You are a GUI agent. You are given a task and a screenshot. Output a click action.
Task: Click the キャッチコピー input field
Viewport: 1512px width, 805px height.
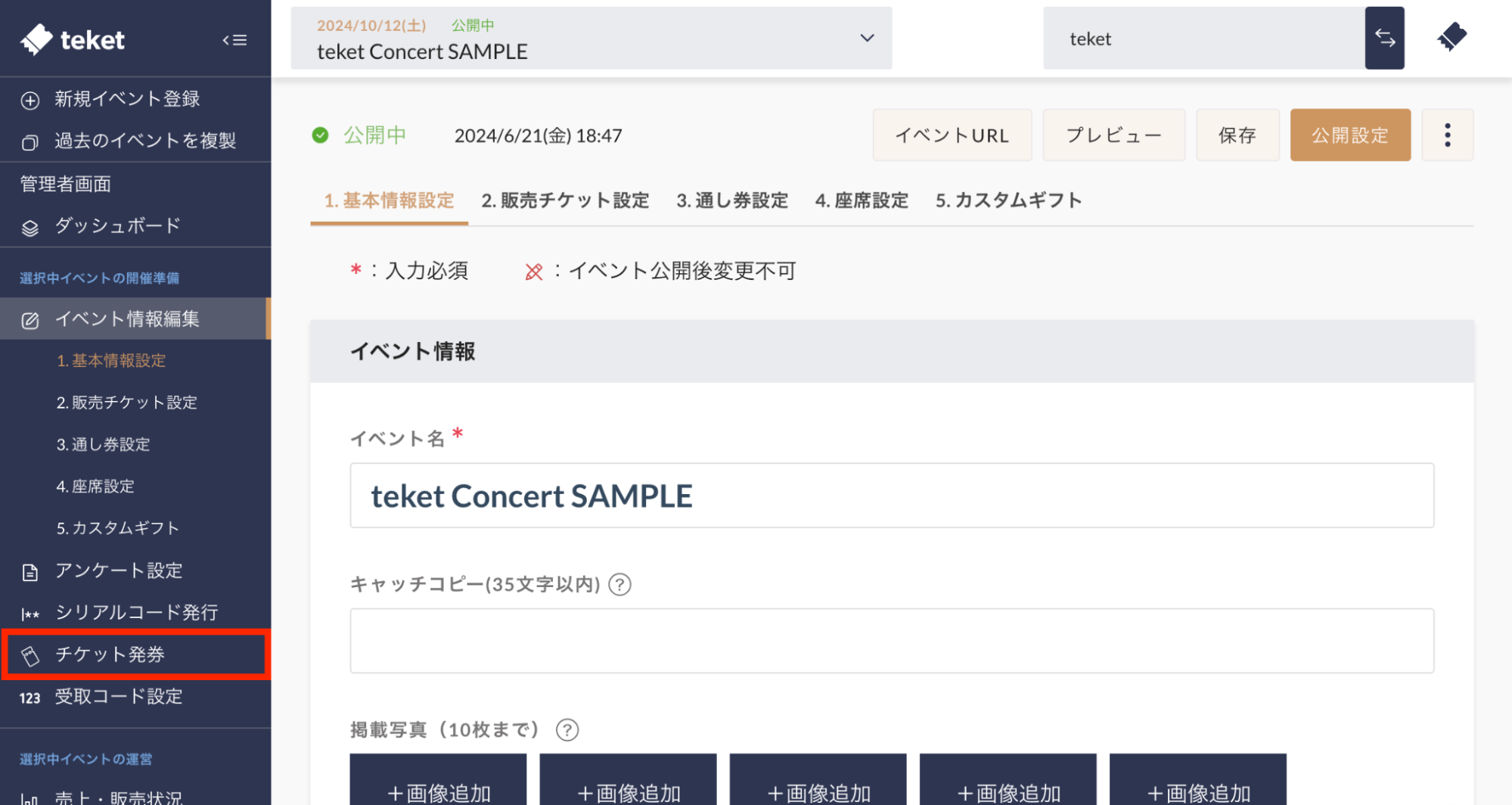click(892, 641)
